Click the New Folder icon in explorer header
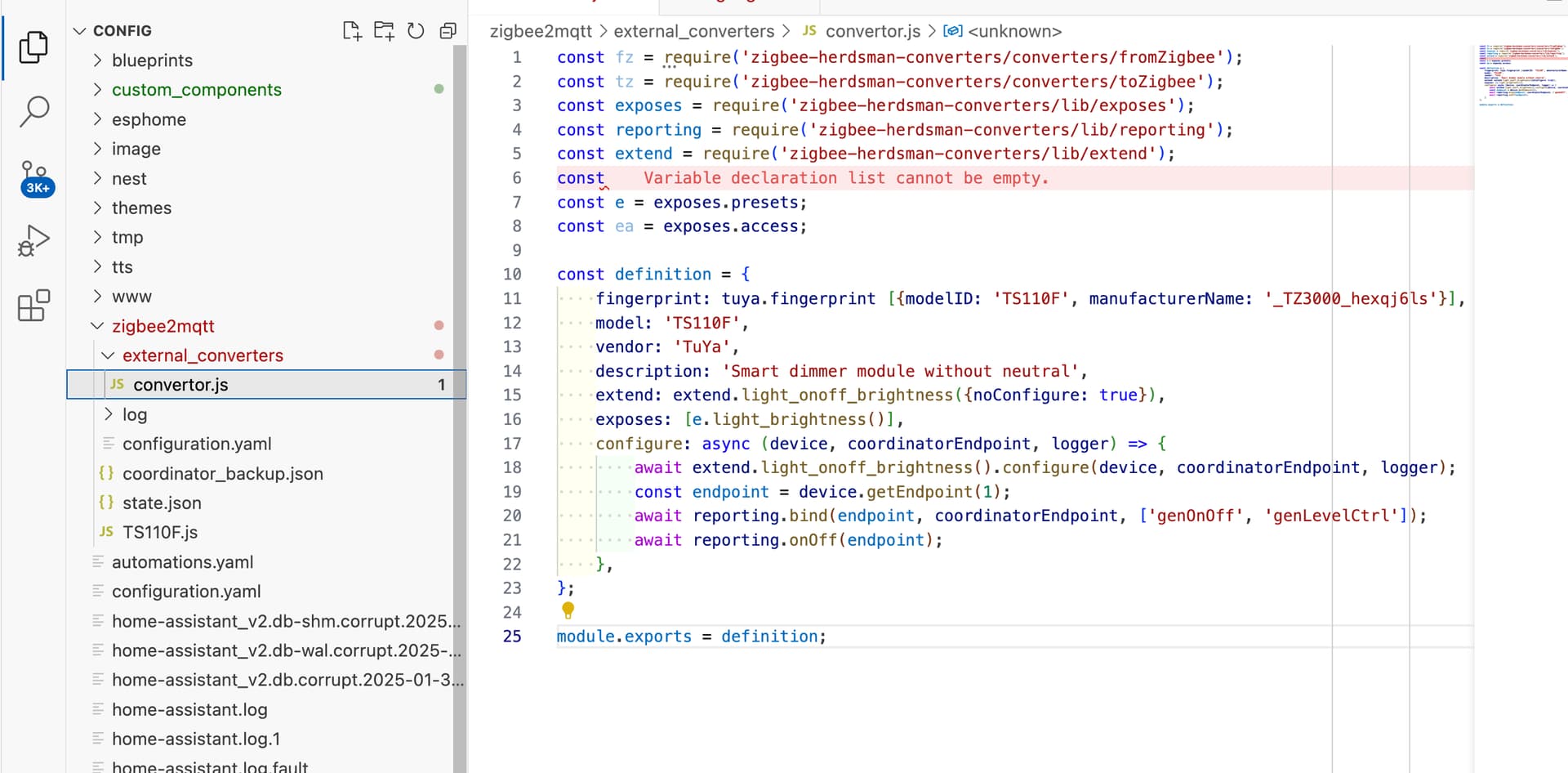The width and height of the screenshot is (1568, 773). coord(384,31)
